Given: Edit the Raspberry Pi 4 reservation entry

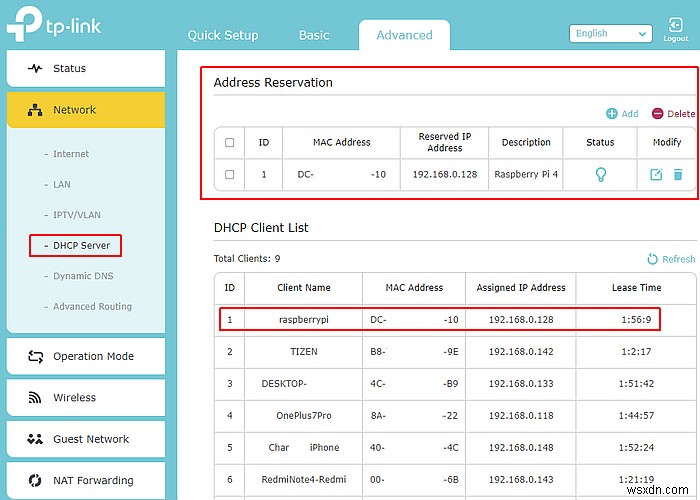Looking at the screenshot, I should point(656,174).
